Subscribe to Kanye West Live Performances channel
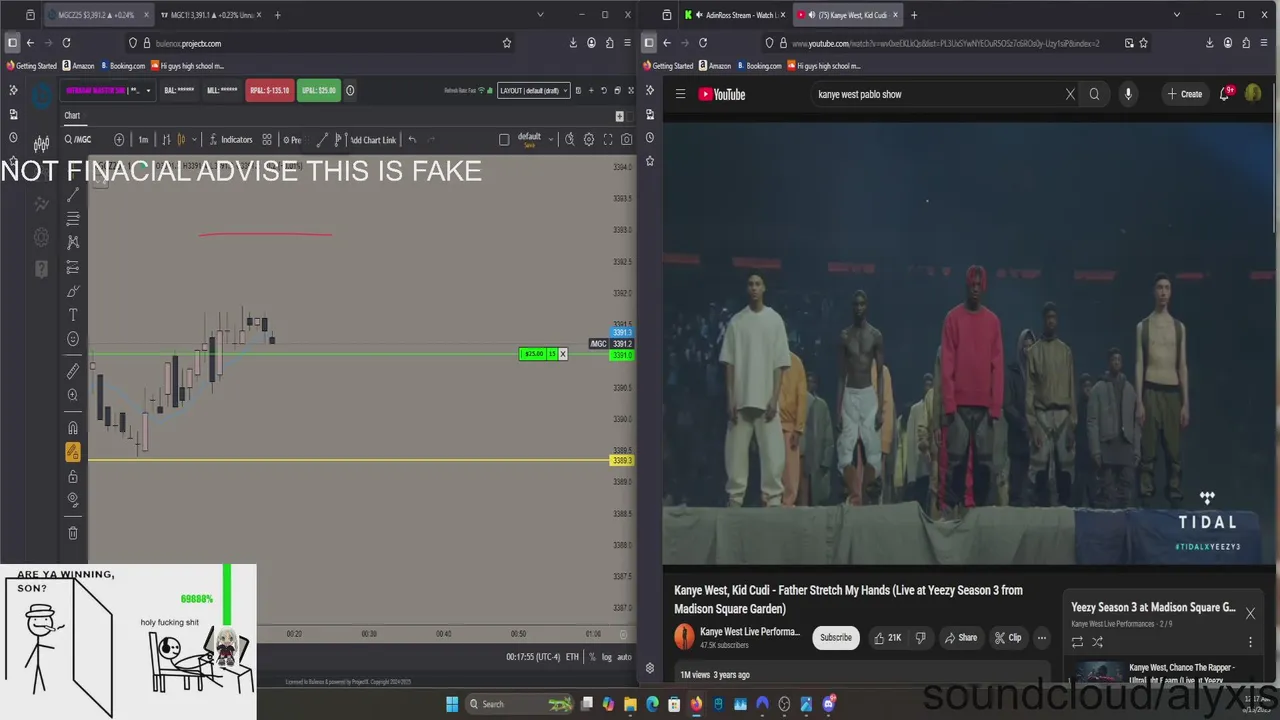Viewport: 1280px width, 720px height. 836,637
